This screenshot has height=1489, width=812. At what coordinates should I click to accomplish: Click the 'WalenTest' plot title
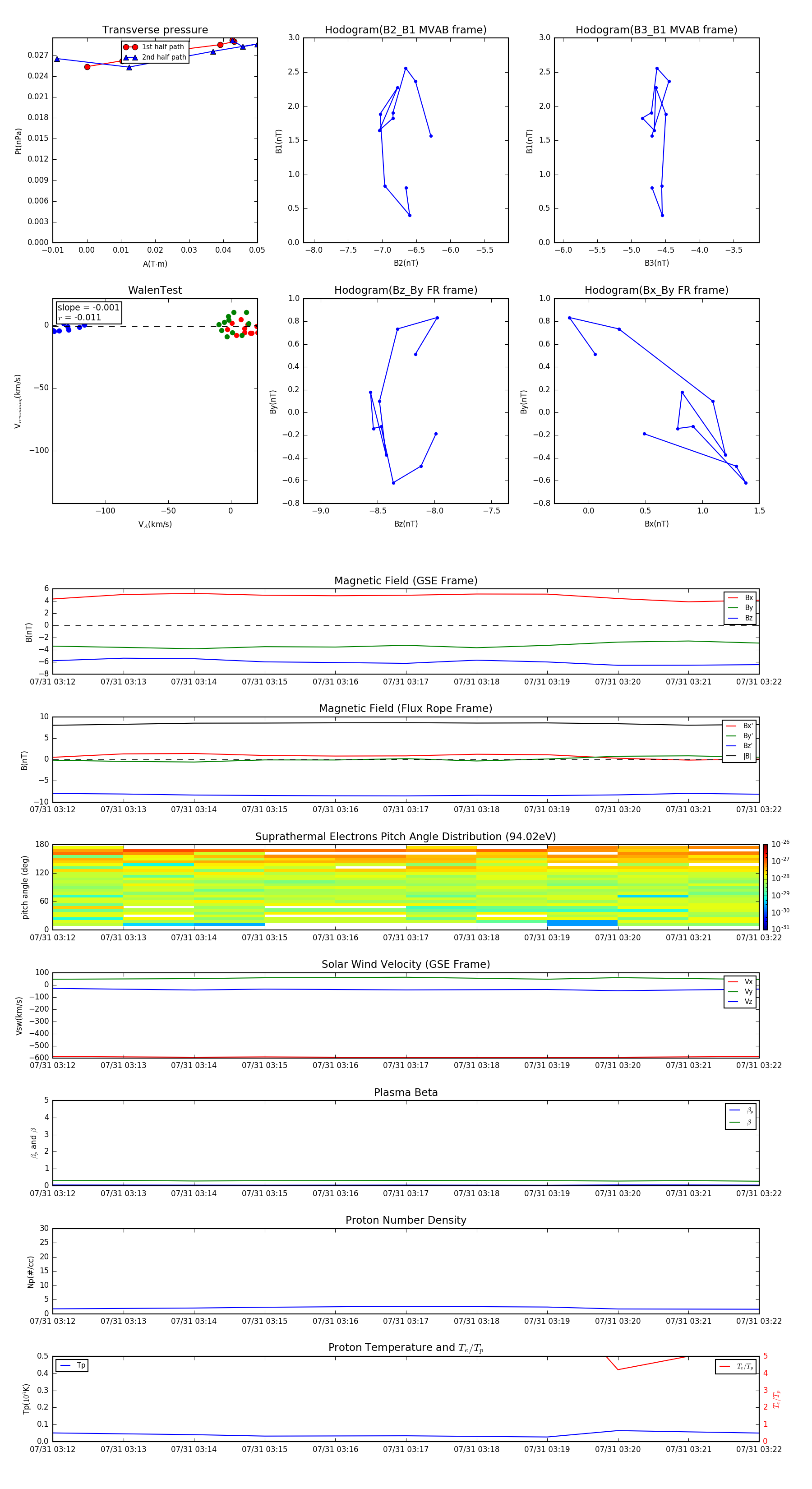(x=155, y=290)
